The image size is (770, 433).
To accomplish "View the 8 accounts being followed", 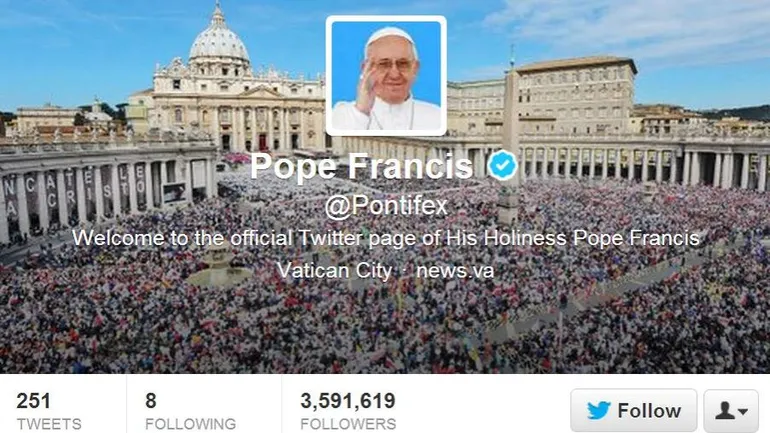I will tap(151, 401).
